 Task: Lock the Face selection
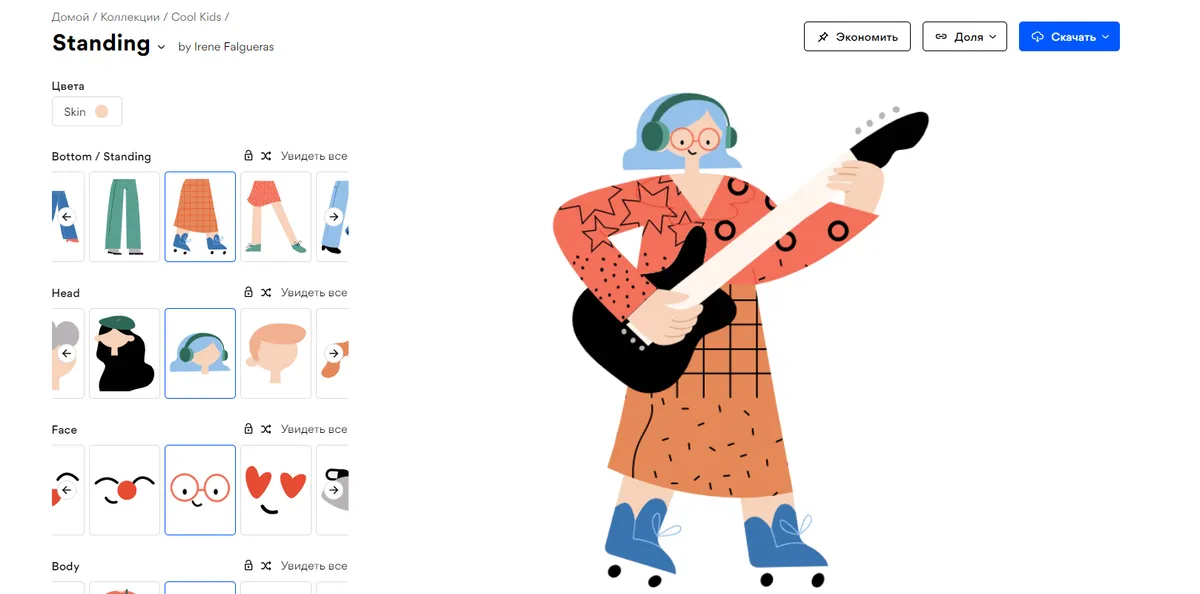(248, 429)
